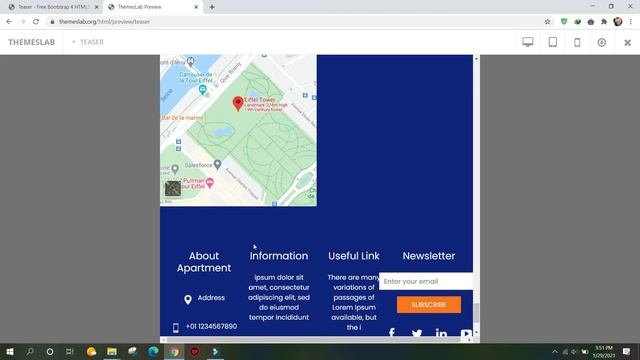Image resolution: width=640 pixels, height=360 pixels.
Task: Click the preview vertical scrollbar thumb
Action: coord(476,313)
